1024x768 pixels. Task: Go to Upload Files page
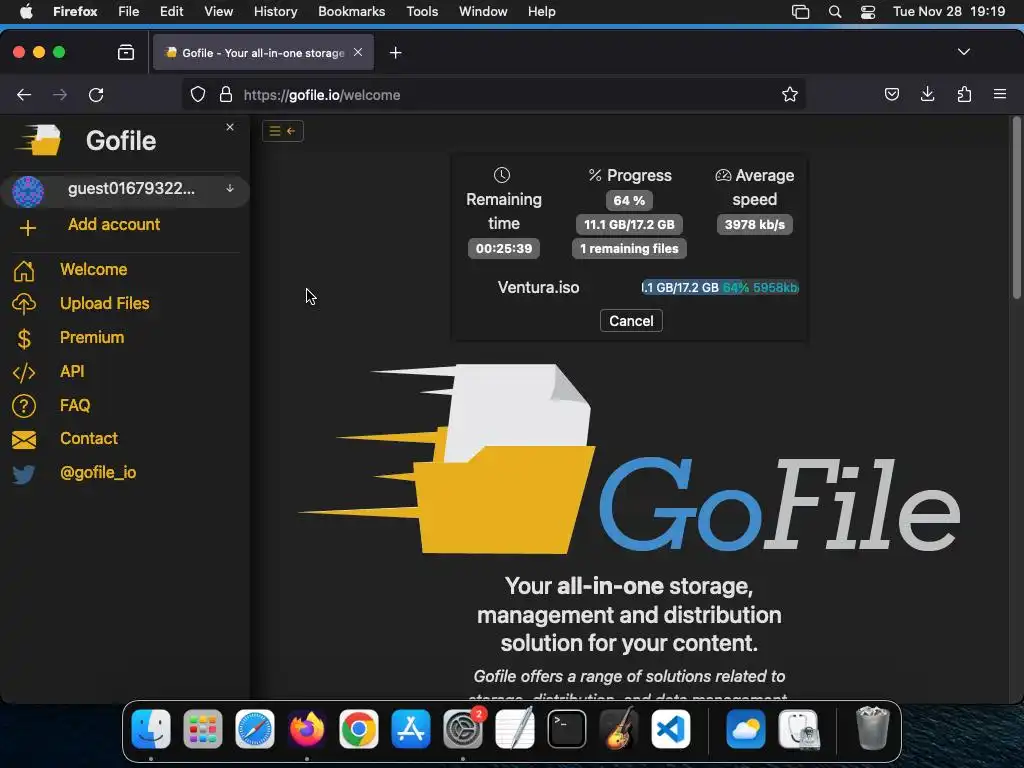click(104, 304)
